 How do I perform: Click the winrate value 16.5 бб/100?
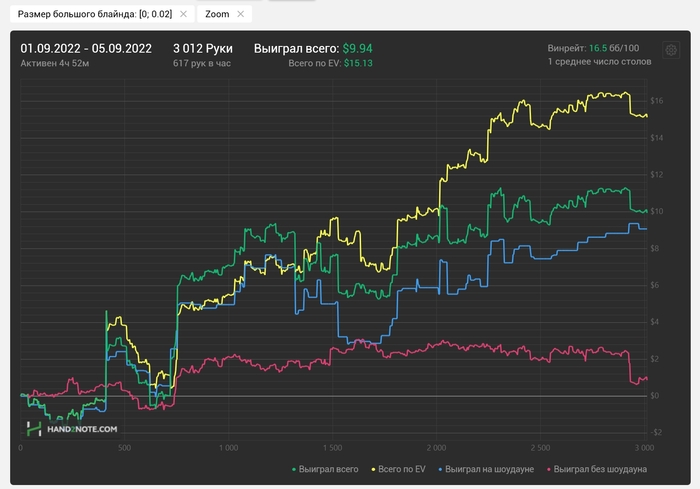614,48
